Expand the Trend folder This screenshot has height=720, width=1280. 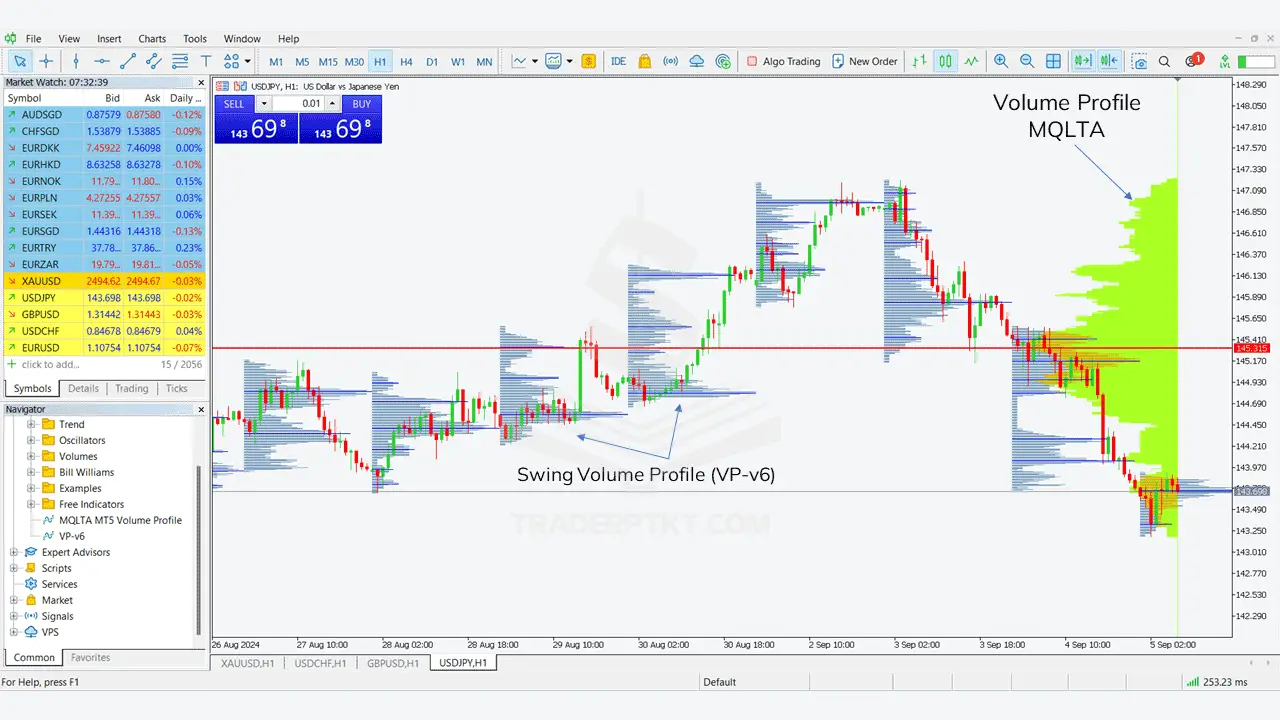[x=31, y=424]
